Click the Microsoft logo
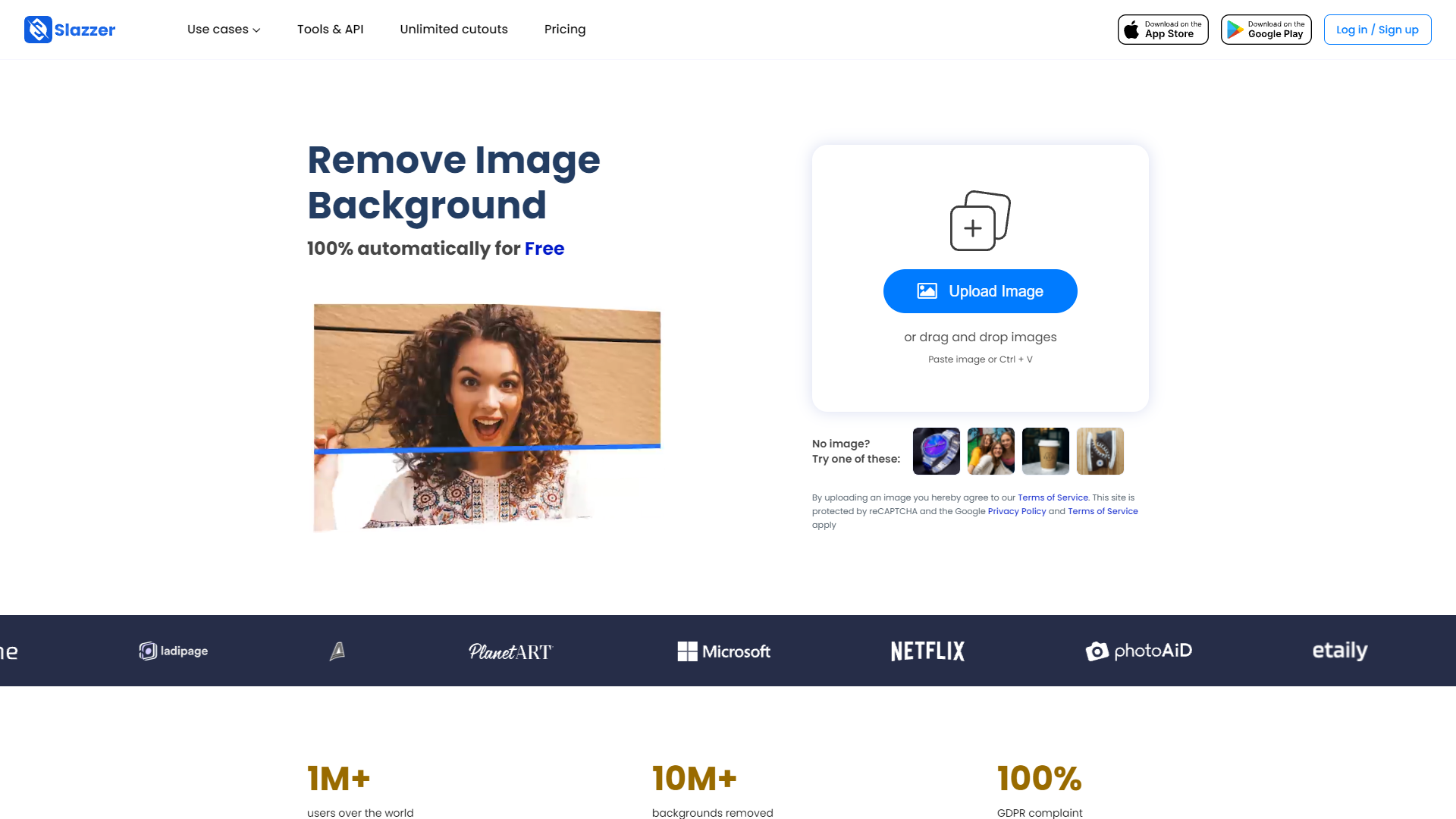The image size is (1456, 819). pyautogui.click(x=723, y=651)
